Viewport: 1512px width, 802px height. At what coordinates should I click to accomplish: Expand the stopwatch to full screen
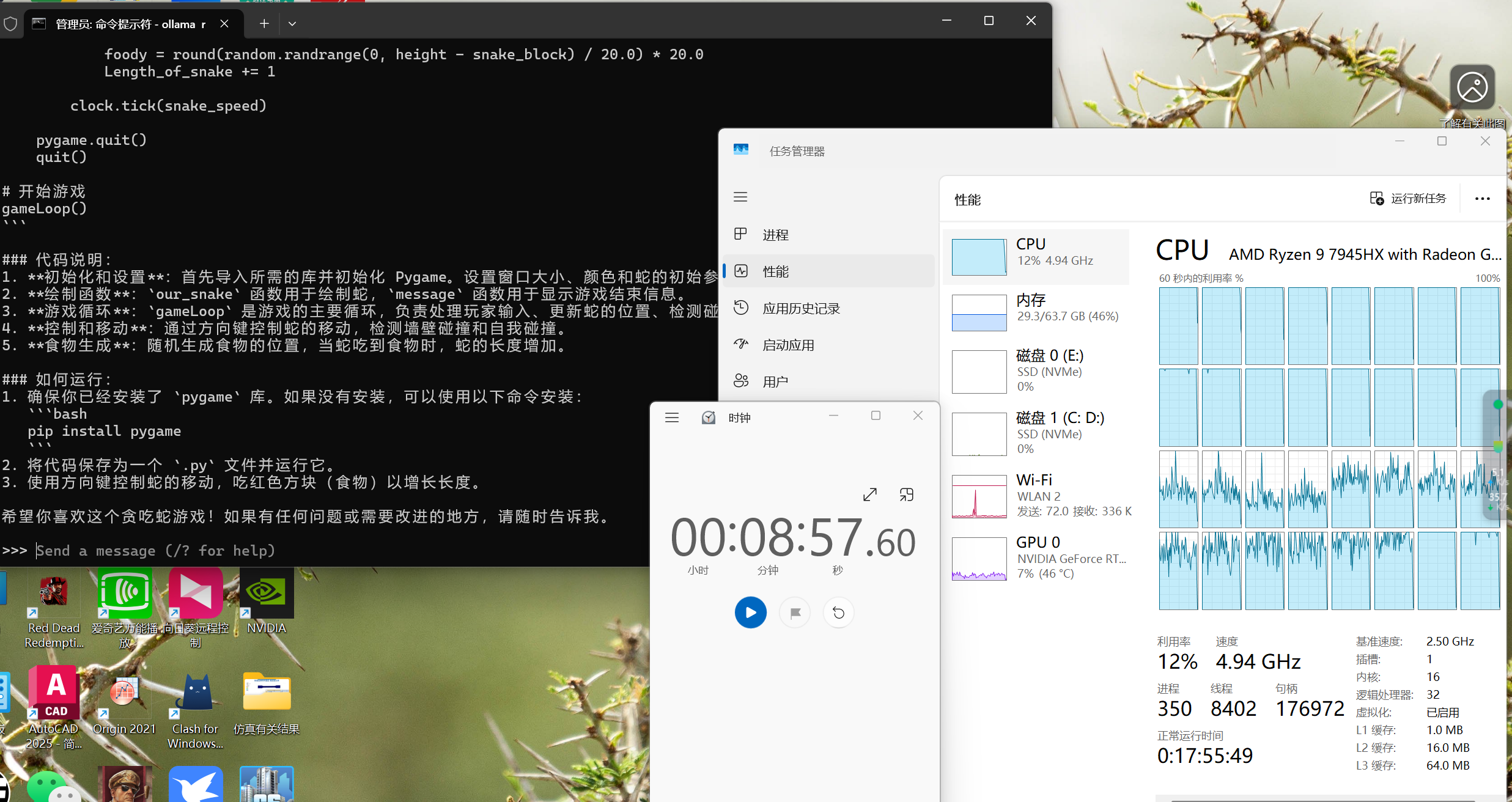tap(870, 494)
